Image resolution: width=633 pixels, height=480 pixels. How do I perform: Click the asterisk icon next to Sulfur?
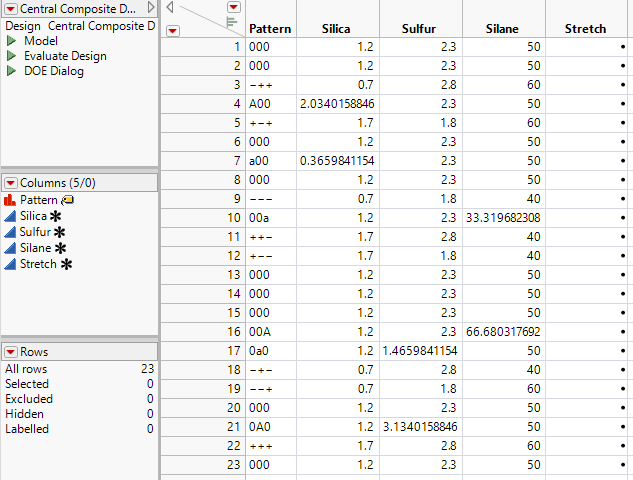pos(60,232)
